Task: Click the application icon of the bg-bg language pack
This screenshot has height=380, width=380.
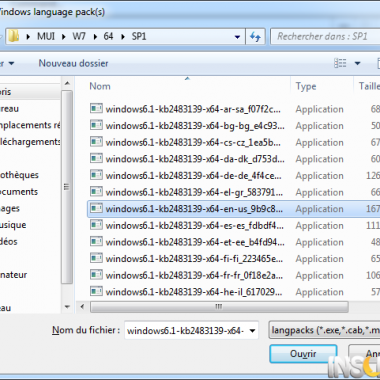Action: 96,125
